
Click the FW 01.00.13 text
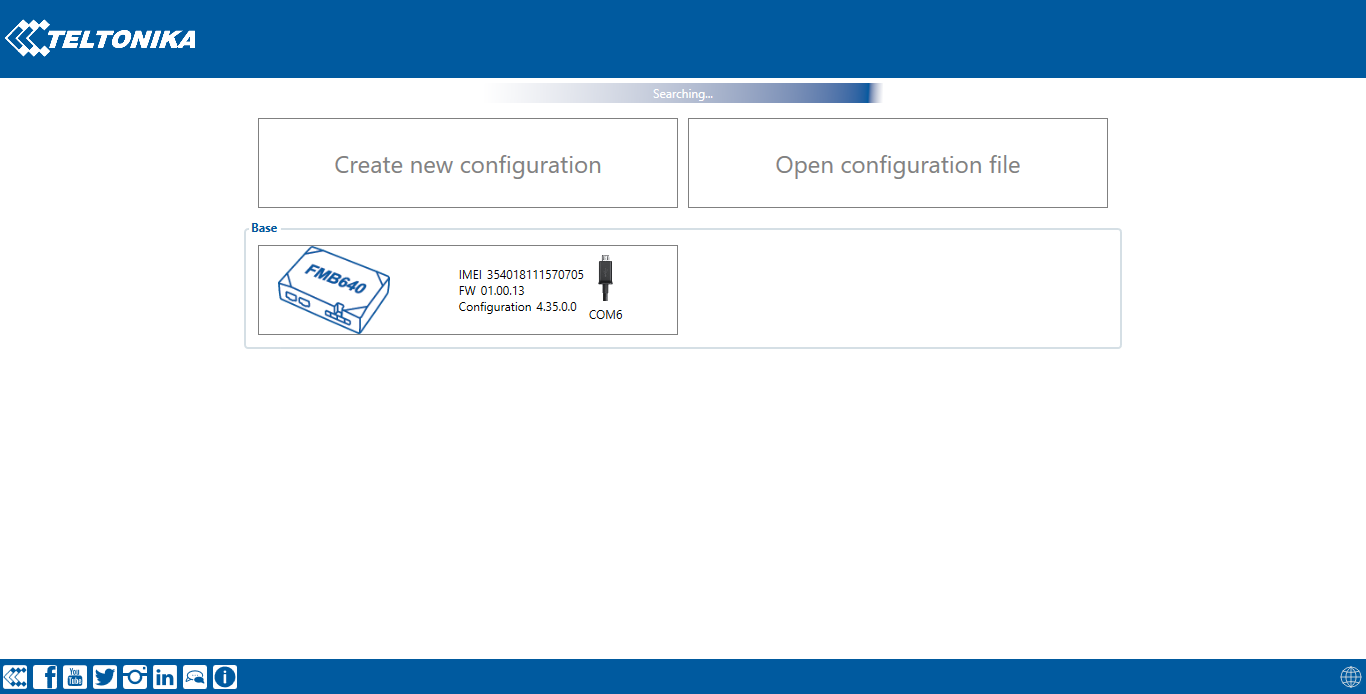[492, 291]
